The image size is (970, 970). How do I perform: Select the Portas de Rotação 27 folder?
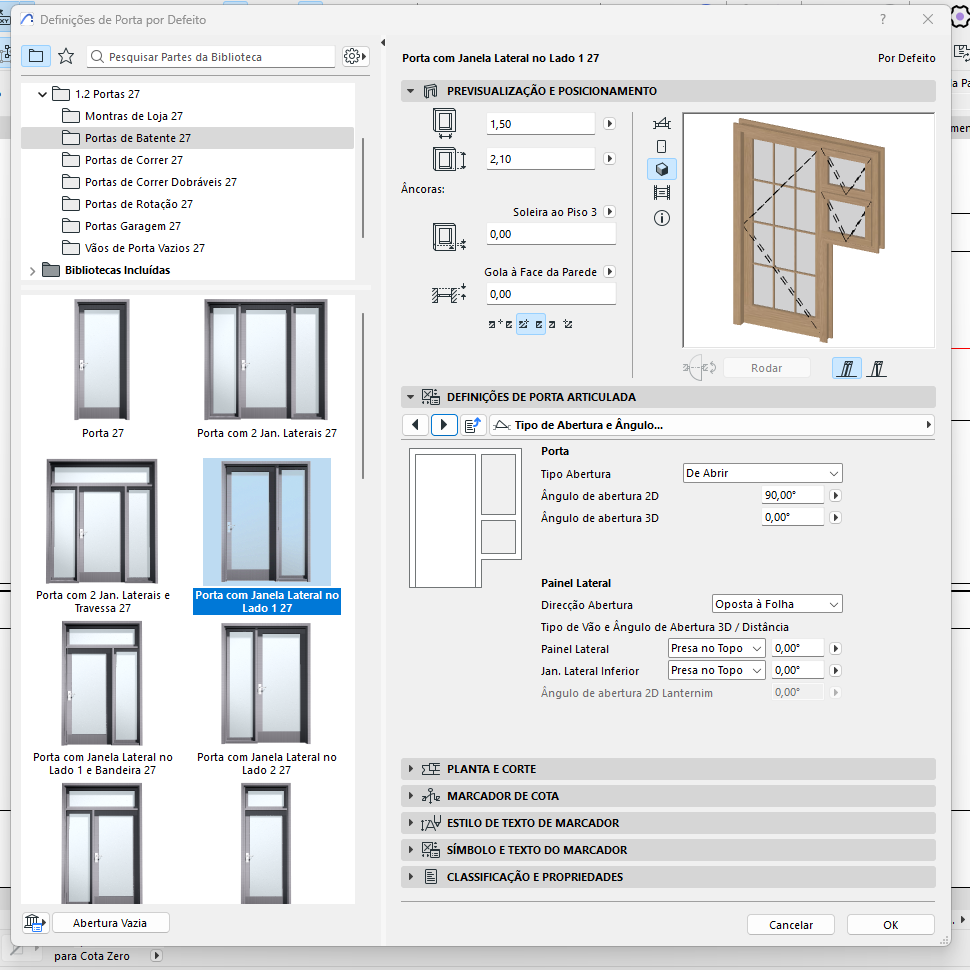click(x=139, y=204)
